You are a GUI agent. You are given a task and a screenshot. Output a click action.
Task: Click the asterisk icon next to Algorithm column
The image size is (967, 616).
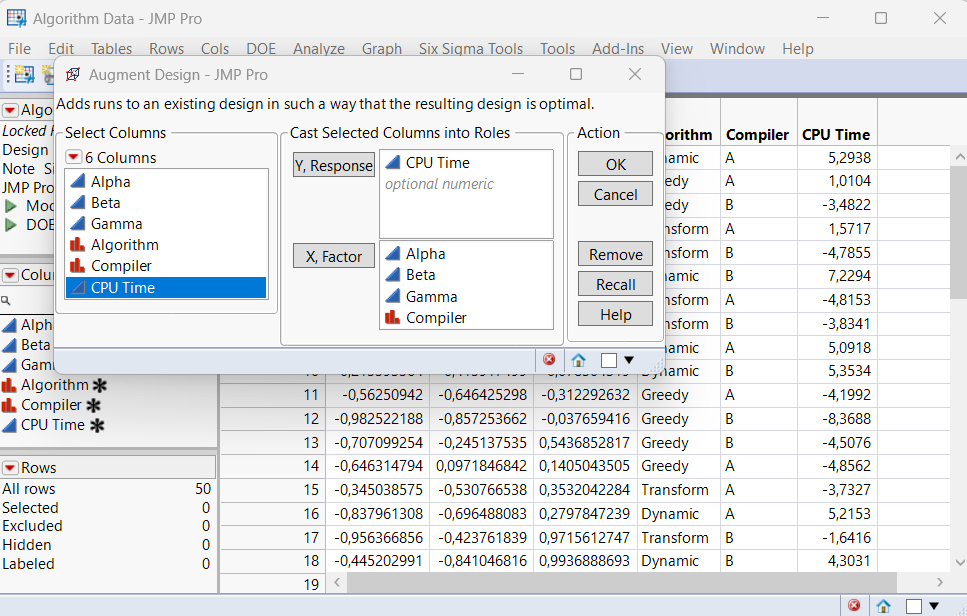tap(99, 385)
